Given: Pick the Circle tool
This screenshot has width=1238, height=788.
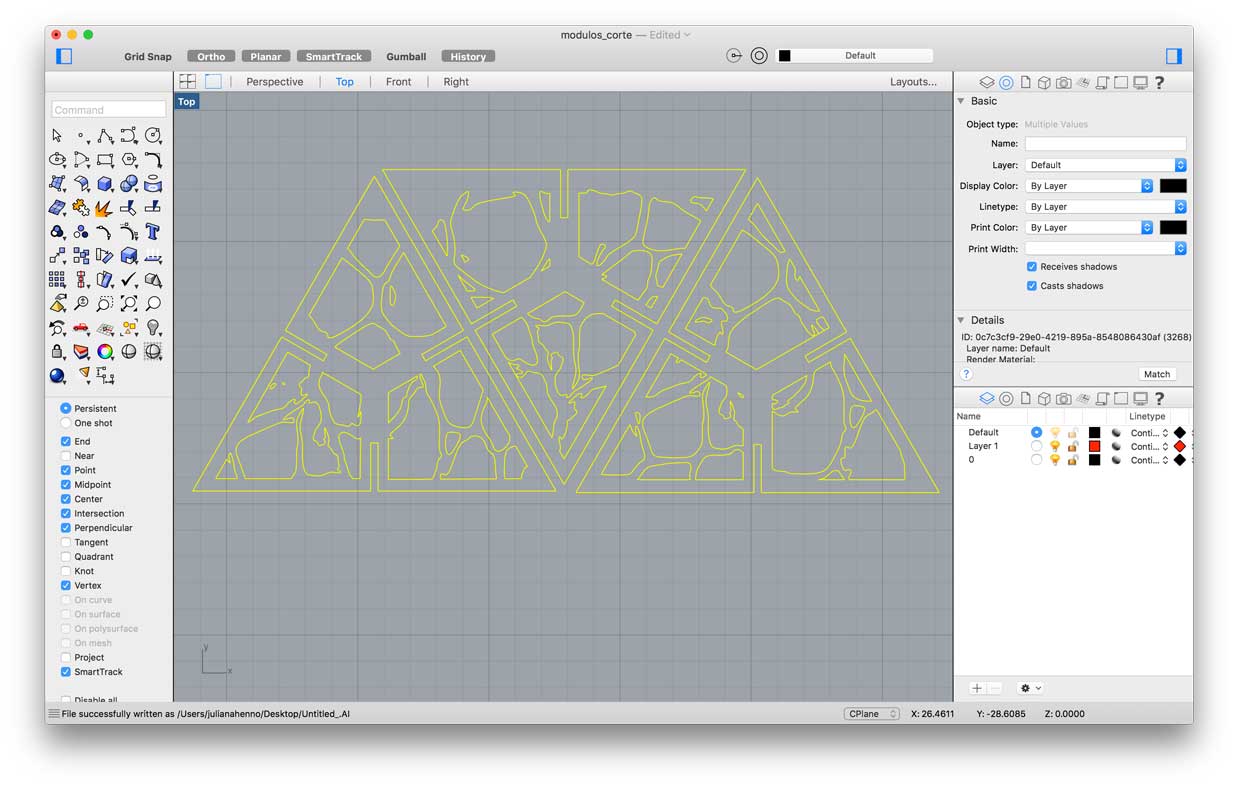Looking at the screenshot, I should coord(153,135).
